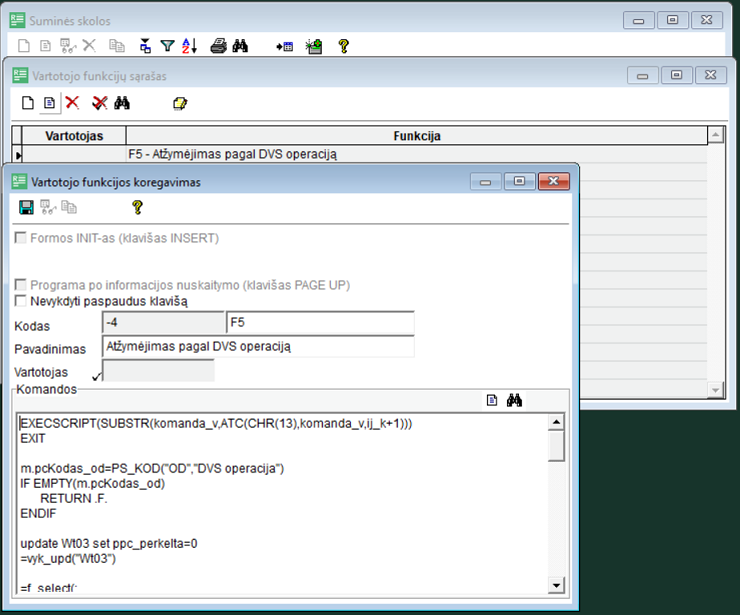Click the binoculars search icon above the Komandos box

pos(515,400)
